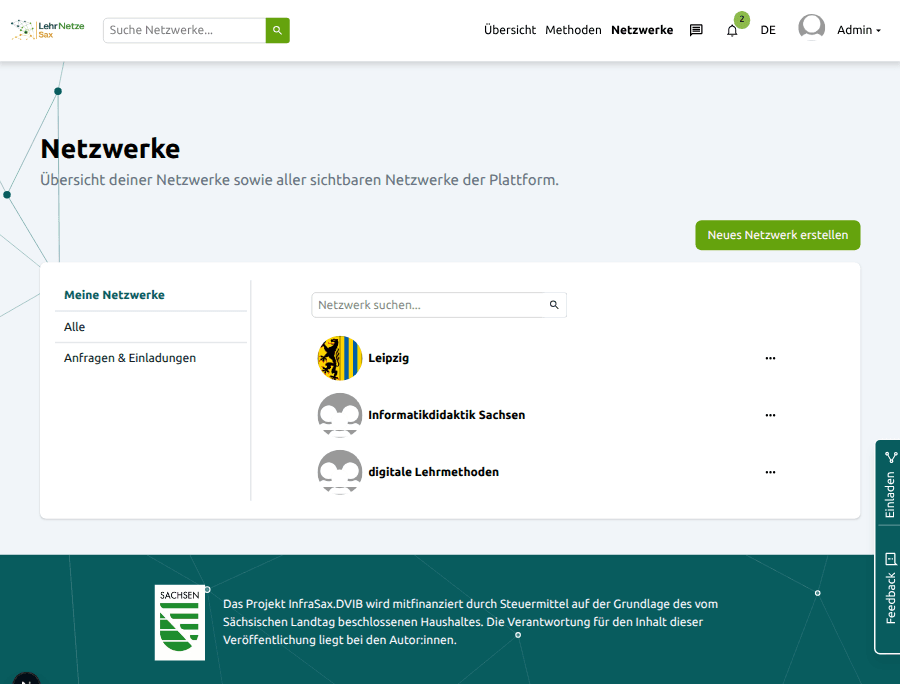Click magnifier icon in Netzwerk suchen field

click(x=554, y=305)
